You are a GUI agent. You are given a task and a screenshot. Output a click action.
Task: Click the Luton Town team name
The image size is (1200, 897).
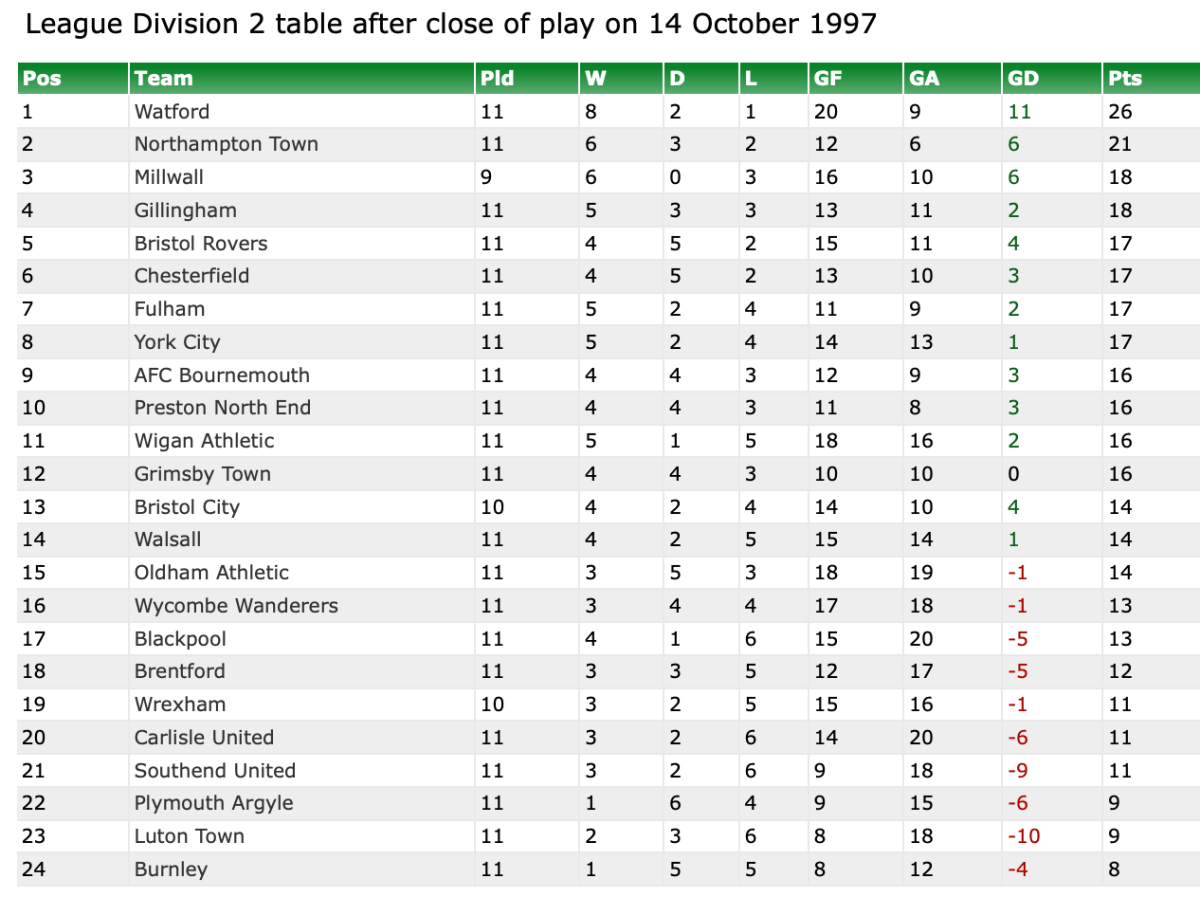coord(189,836)
